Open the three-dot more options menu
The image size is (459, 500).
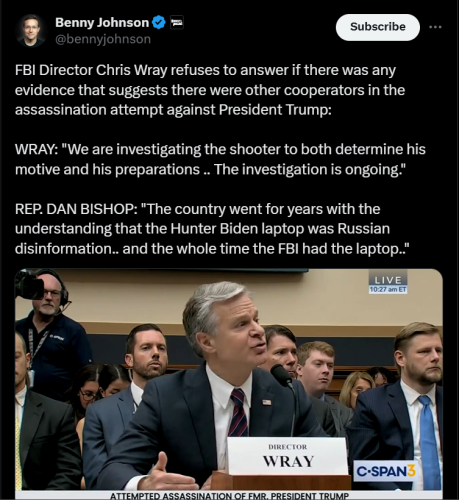[x=435, y=27]
